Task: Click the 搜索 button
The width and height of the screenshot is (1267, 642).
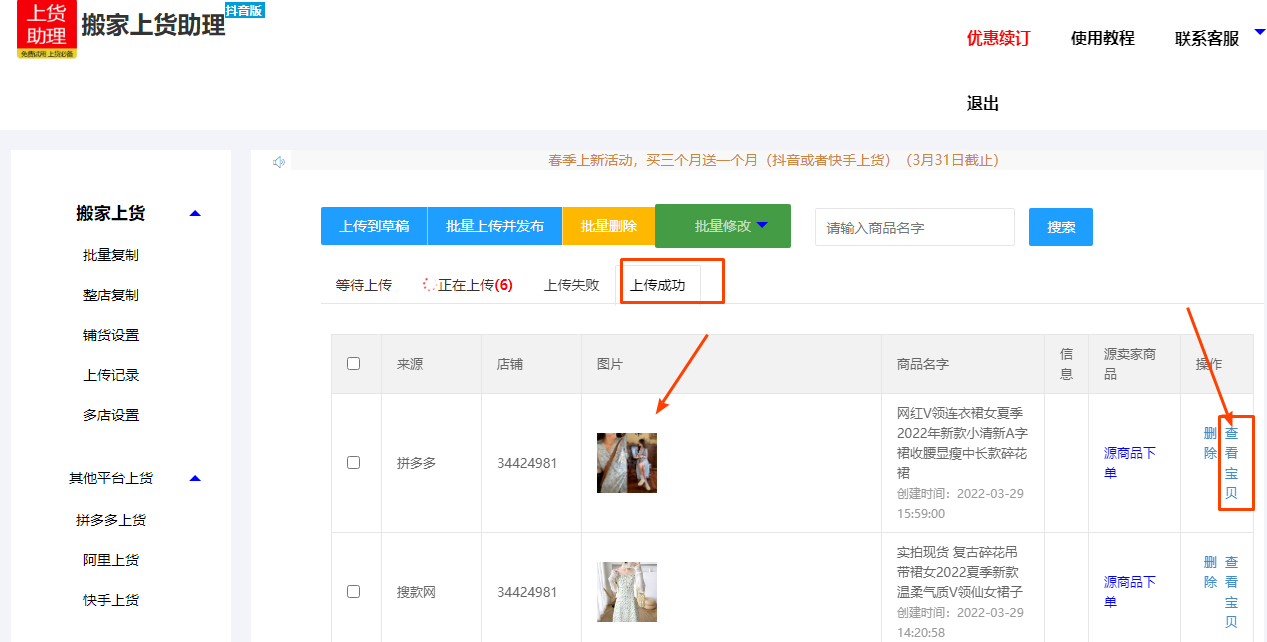Action: 1060,226
